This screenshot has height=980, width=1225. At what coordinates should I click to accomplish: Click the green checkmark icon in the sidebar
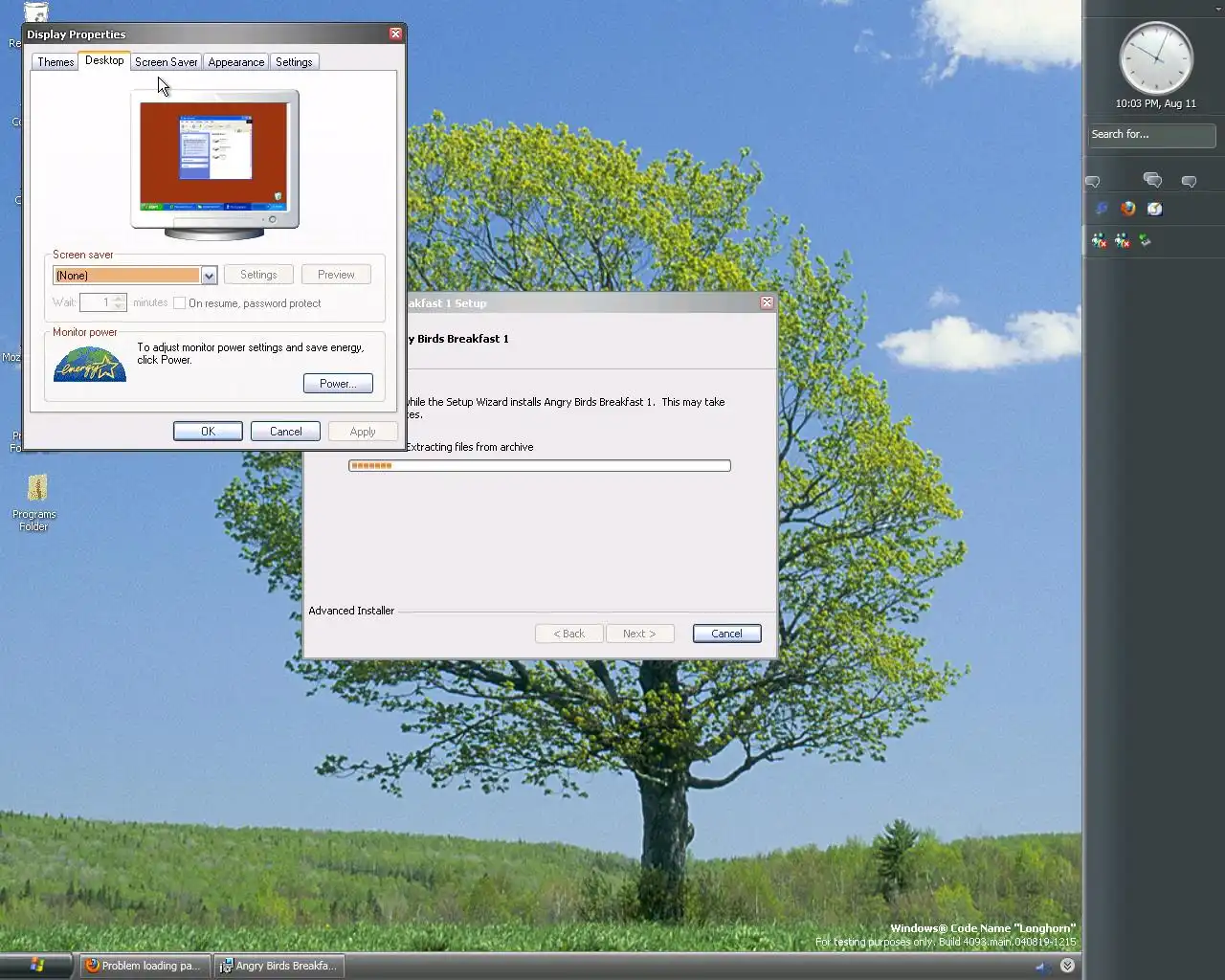[1145, 241]
